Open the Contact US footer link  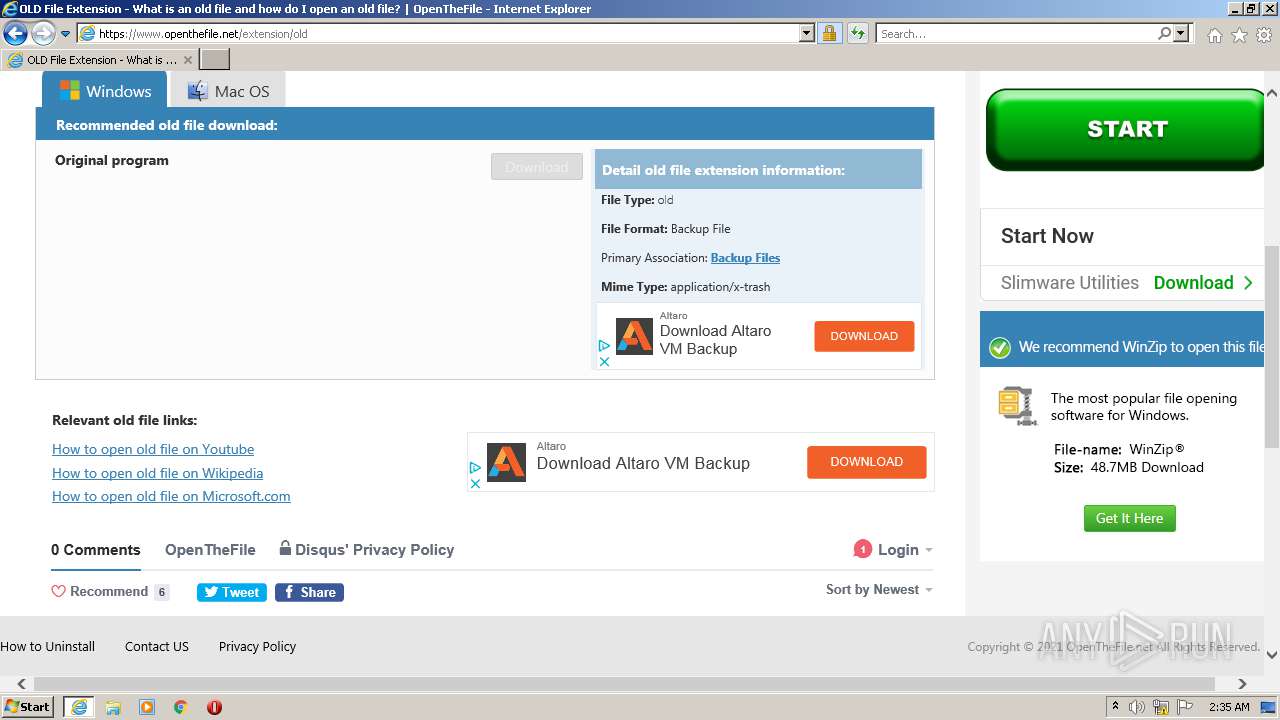point(156,646)
